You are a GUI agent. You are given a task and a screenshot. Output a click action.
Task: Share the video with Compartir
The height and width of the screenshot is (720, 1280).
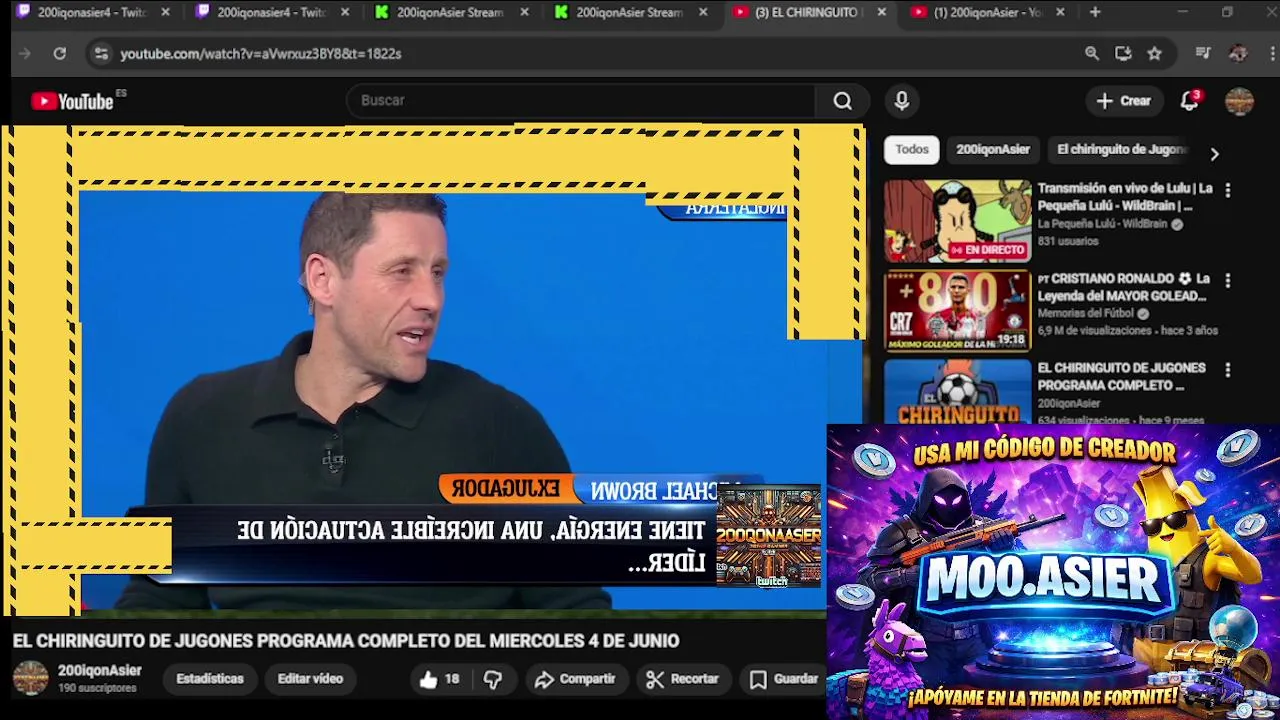pyautogui.click(x=575, y=679)
